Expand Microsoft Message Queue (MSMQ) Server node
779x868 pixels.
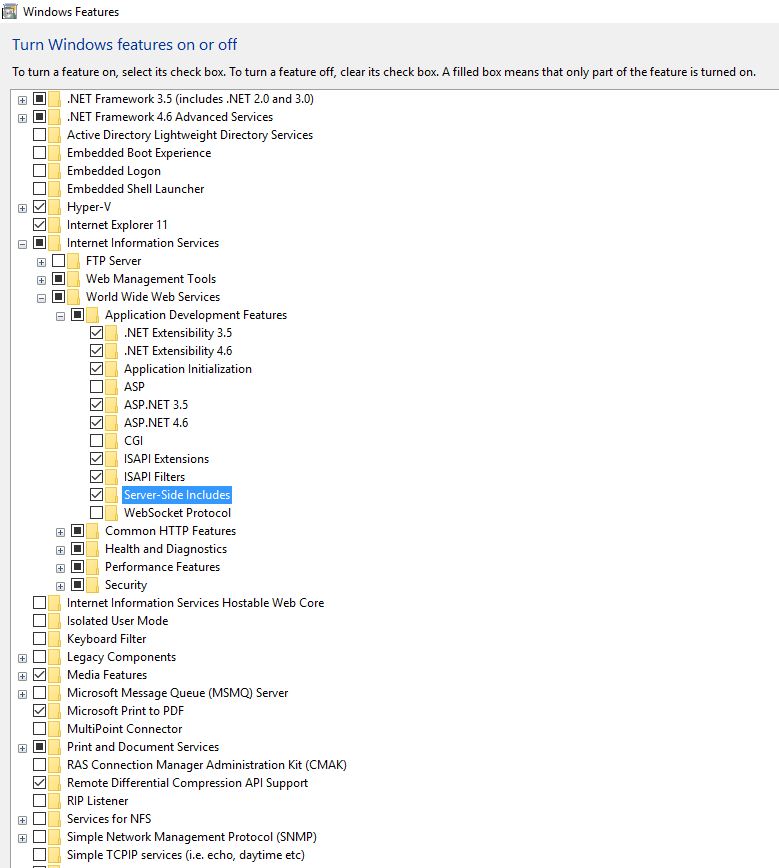click(22, 694)
